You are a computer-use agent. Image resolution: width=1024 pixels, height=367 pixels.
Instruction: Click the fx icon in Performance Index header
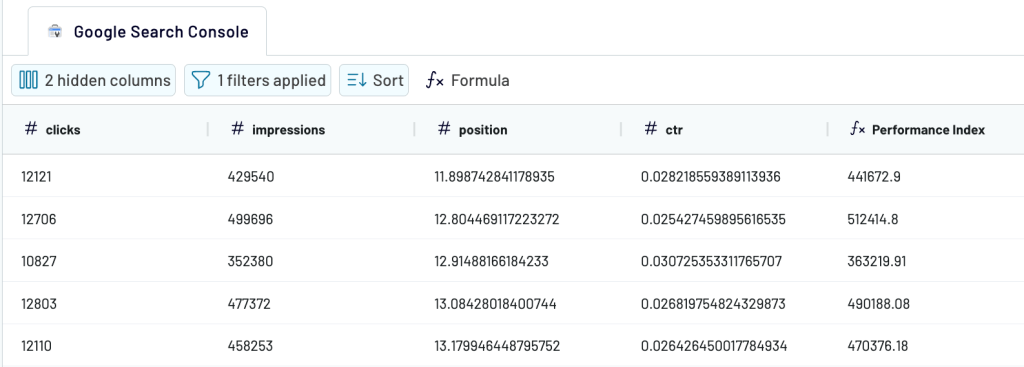pyautogui.click(x=857, y=129)
